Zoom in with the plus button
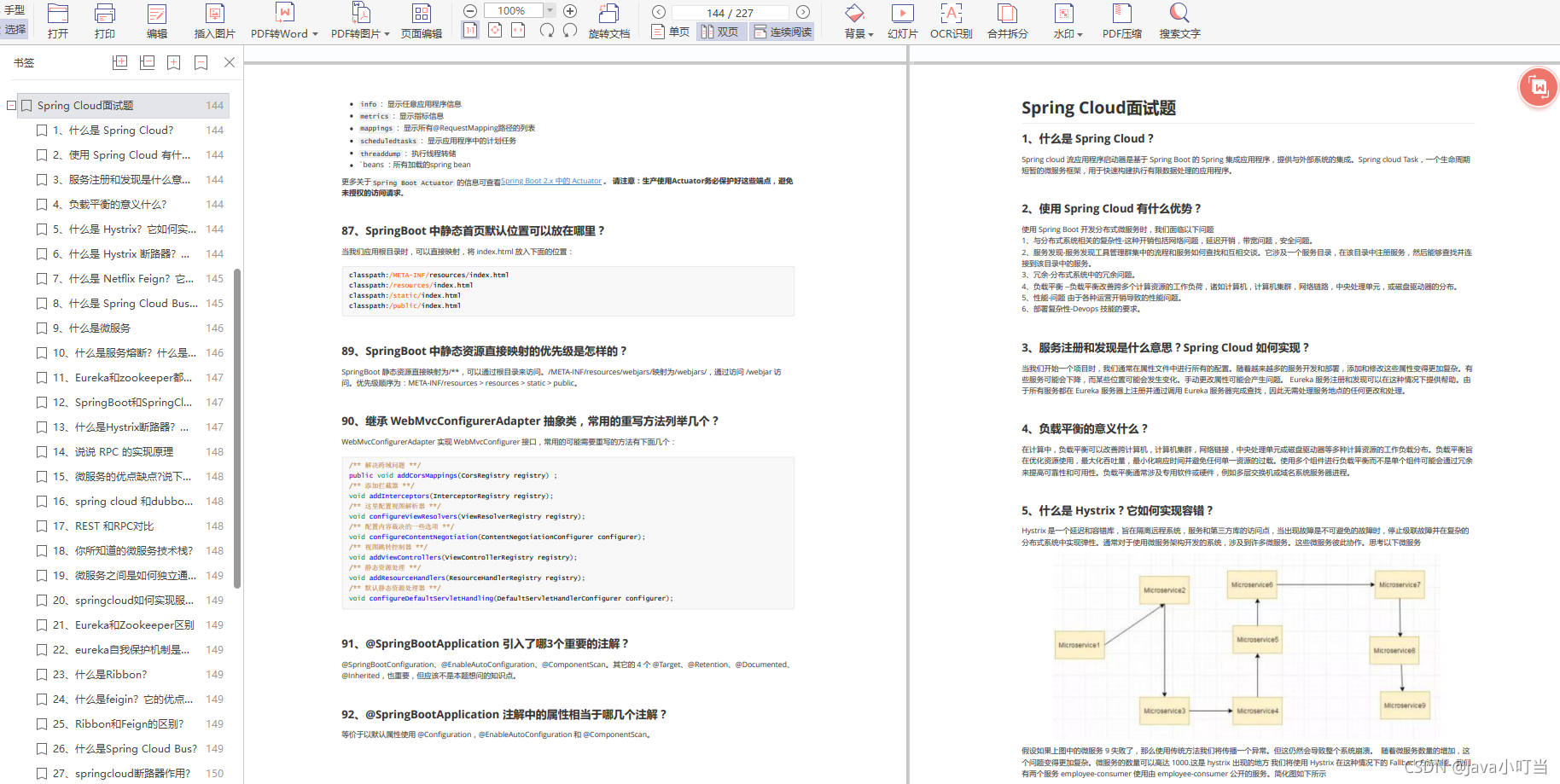Screen dimensions: 1560x784 pos(570,11)
